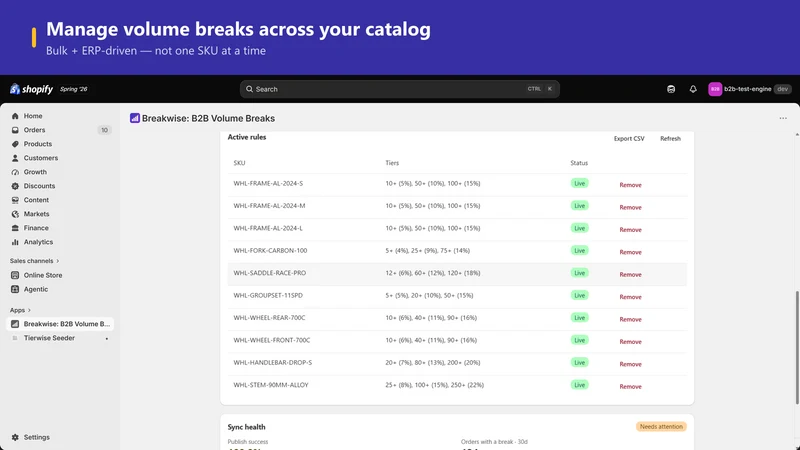
Task: Go to Orders page
Action: pyautogui.click(x=34, y=130)
